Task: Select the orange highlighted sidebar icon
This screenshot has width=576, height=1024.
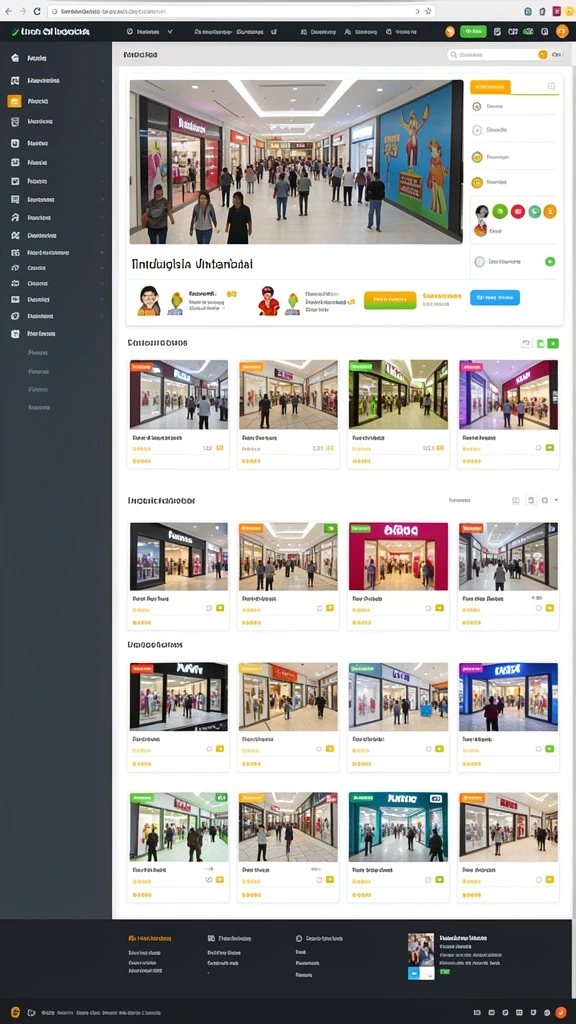Action: tap(14, 101)
